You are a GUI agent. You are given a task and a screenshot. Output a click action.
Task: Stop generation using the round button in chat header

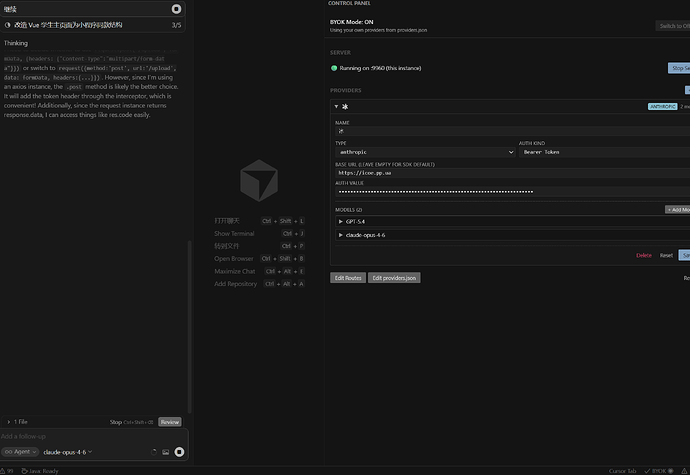tap(176, 9)
